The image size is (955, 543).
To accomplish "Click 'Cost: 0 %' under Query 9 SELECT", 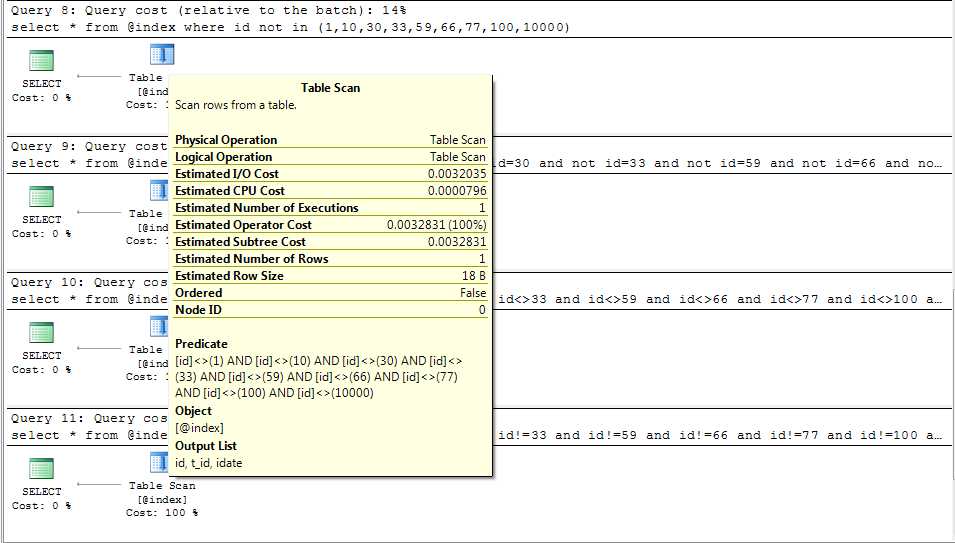I will [x=41, y=234].
